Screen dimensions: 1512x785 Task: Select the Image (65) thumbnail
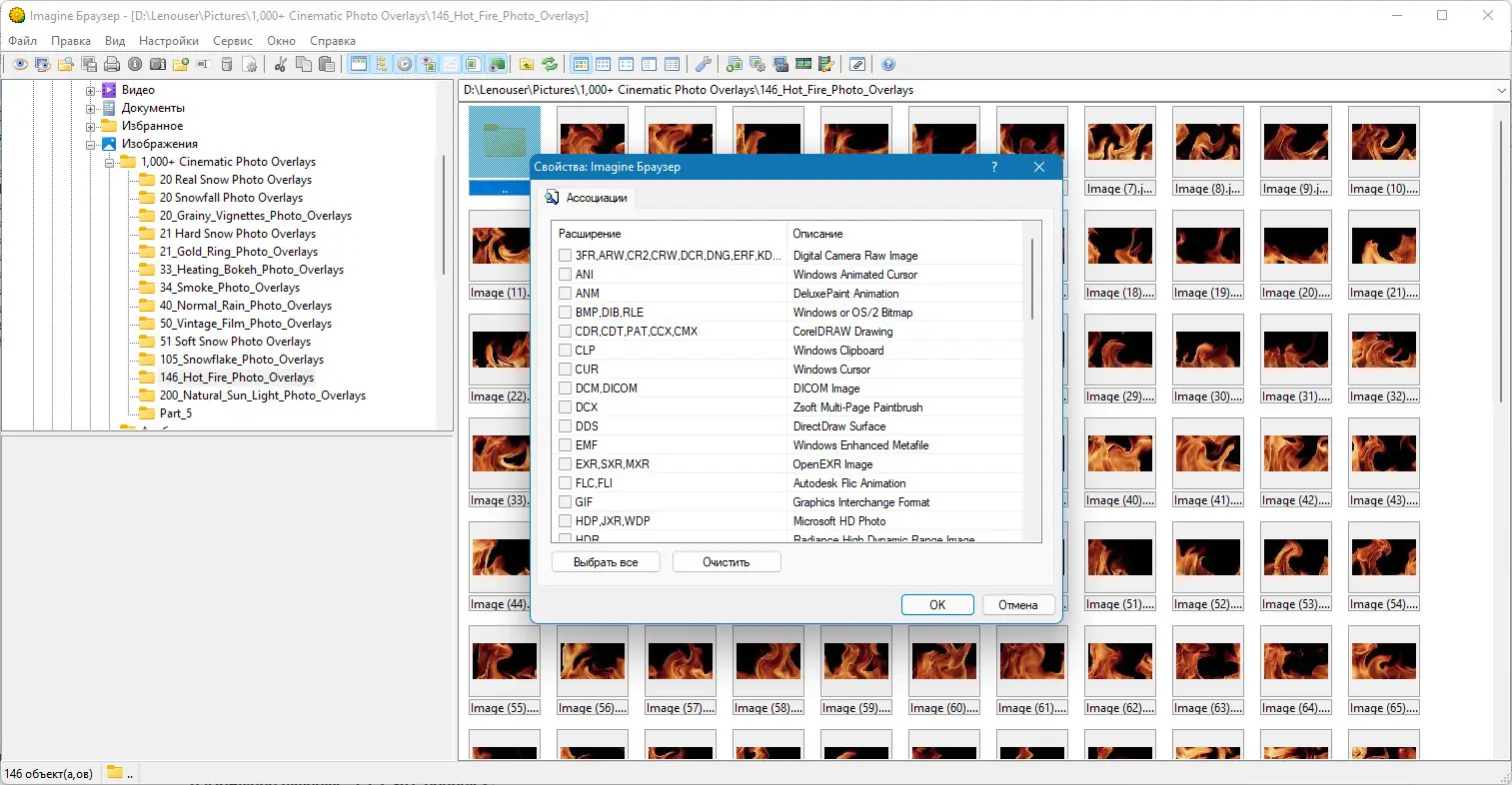(1384, 671)
